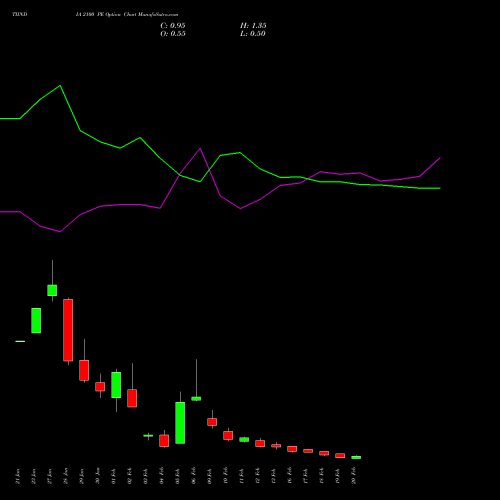Select the 27 Jan date label
The height and width of the screenshot is (500, 500).
pyautogui.click(x=50, y=476)
